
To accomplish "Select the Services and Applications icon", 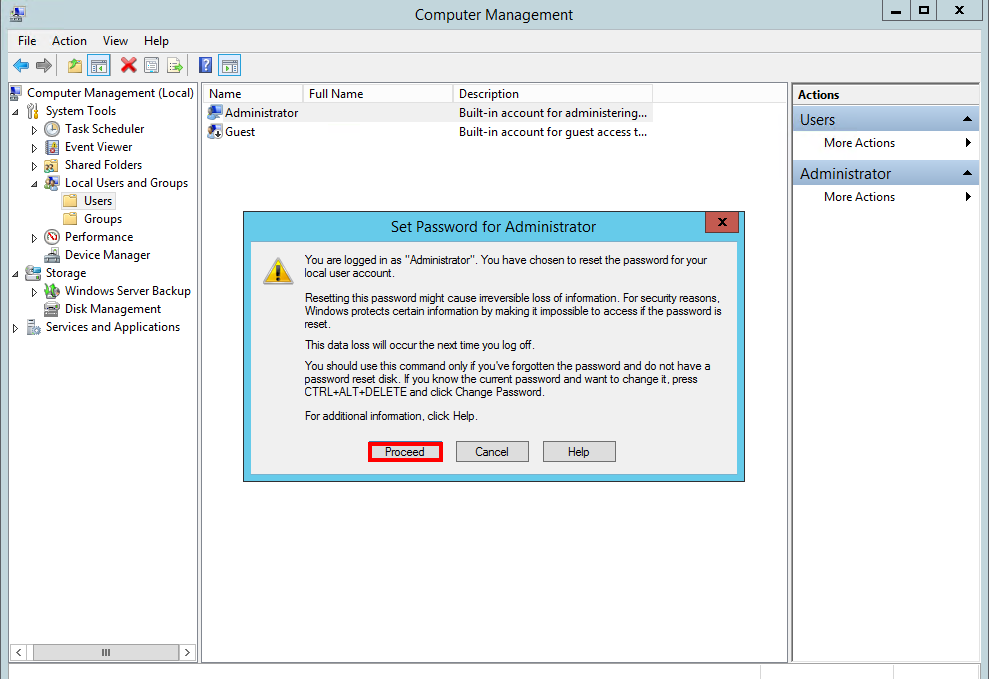I will point(33,327).
